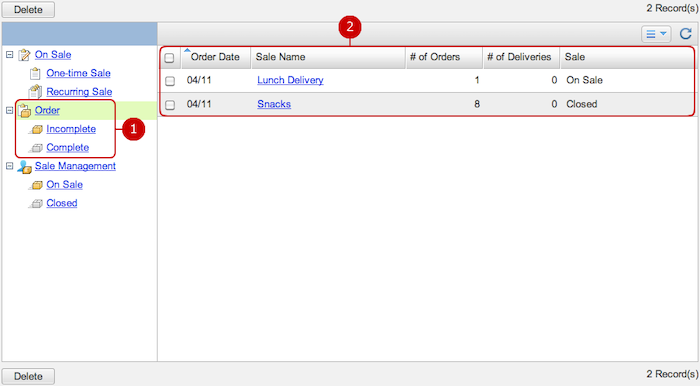Open the Recurring Sale link
This screenshot has width=700, height=386.
click(x=79, y=91)
